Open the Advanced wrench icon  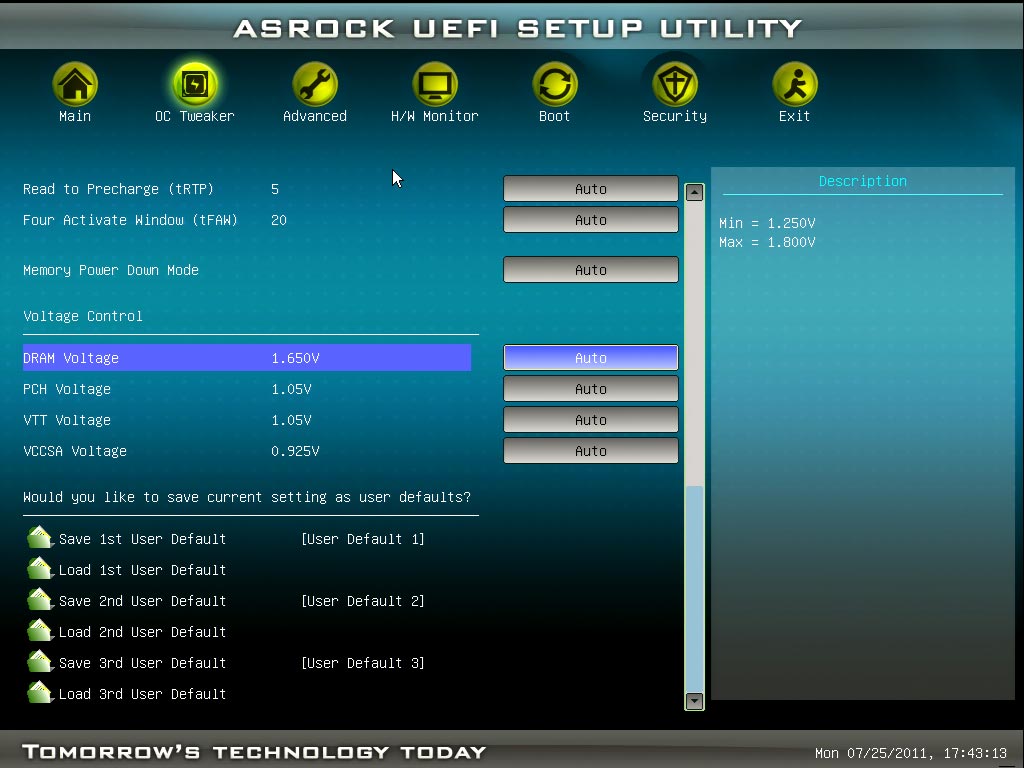315,84
